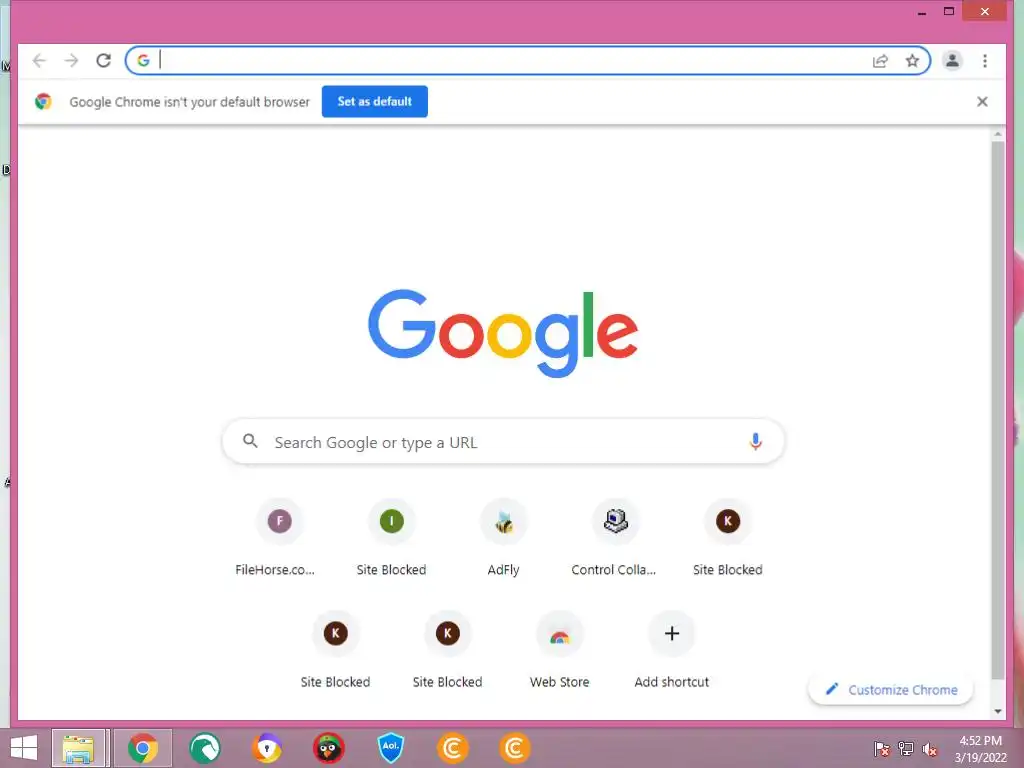Reload the current page
Viewport: 1024px width, 768px height.
pyautogui.click(x=103, y=61)
